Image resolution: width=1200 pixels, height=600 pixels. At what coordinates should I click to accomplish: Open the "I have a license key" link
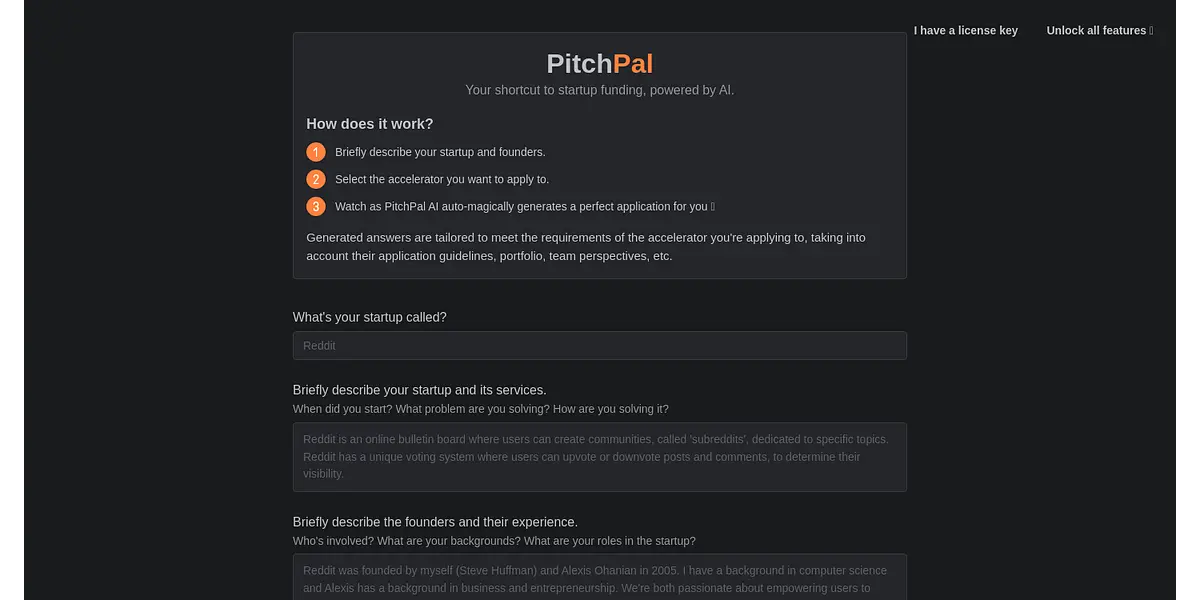tap(965, 31)
